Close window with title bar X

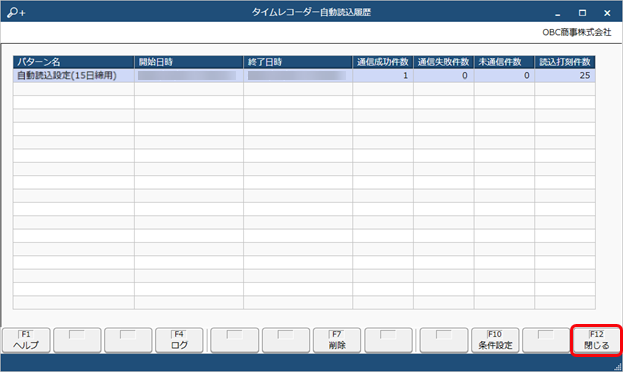point(607,13)
